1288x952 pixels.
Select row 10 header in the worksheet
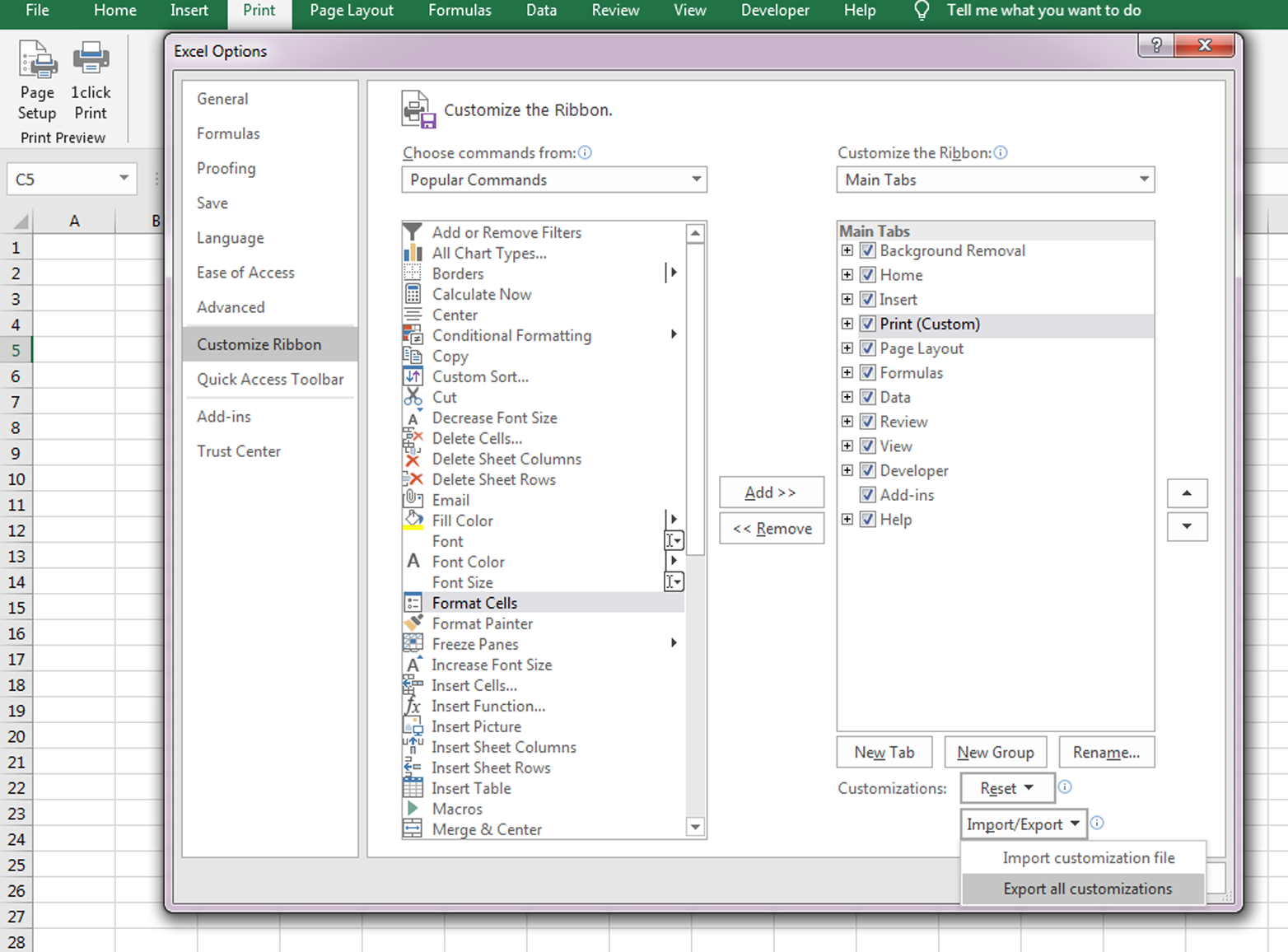pos(16,478)
